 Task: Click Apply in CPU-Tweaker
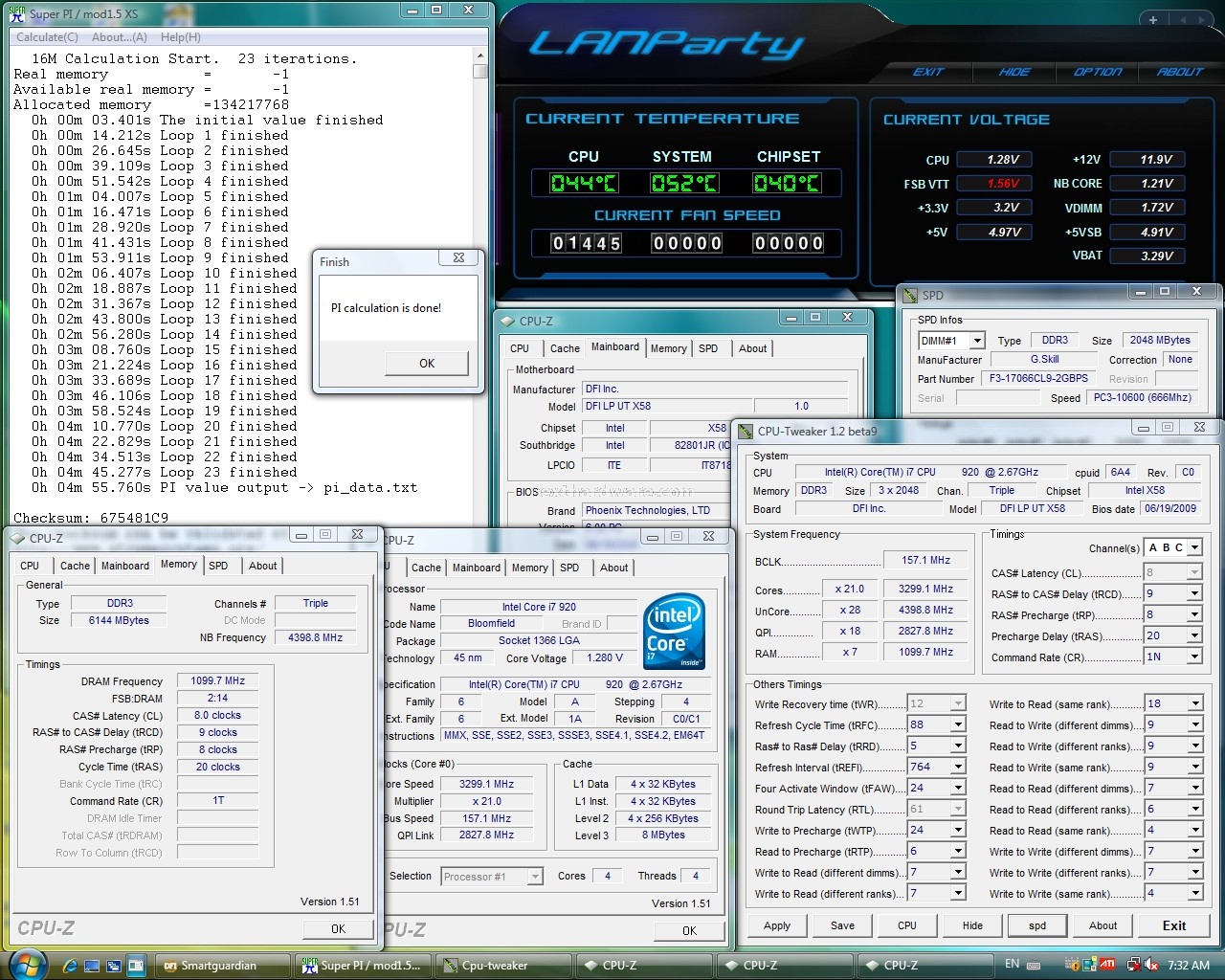click(x=777, y=925)
